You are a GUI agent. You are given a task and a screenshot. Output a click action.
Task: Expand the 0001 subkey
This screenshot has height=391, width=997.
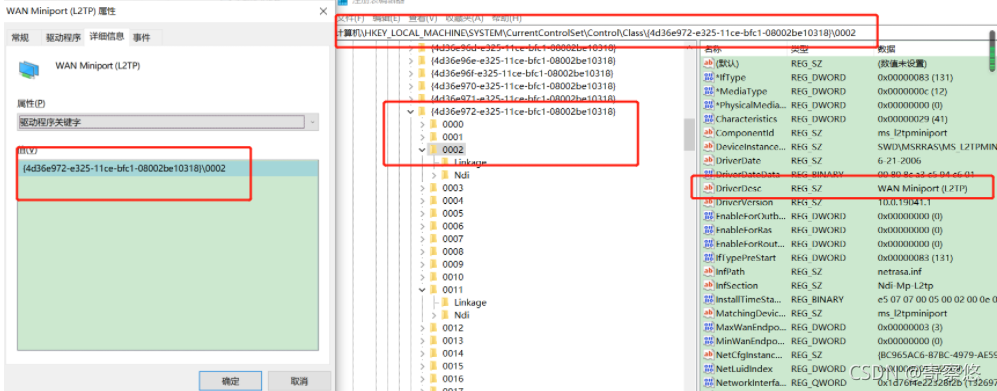[423, 137]
